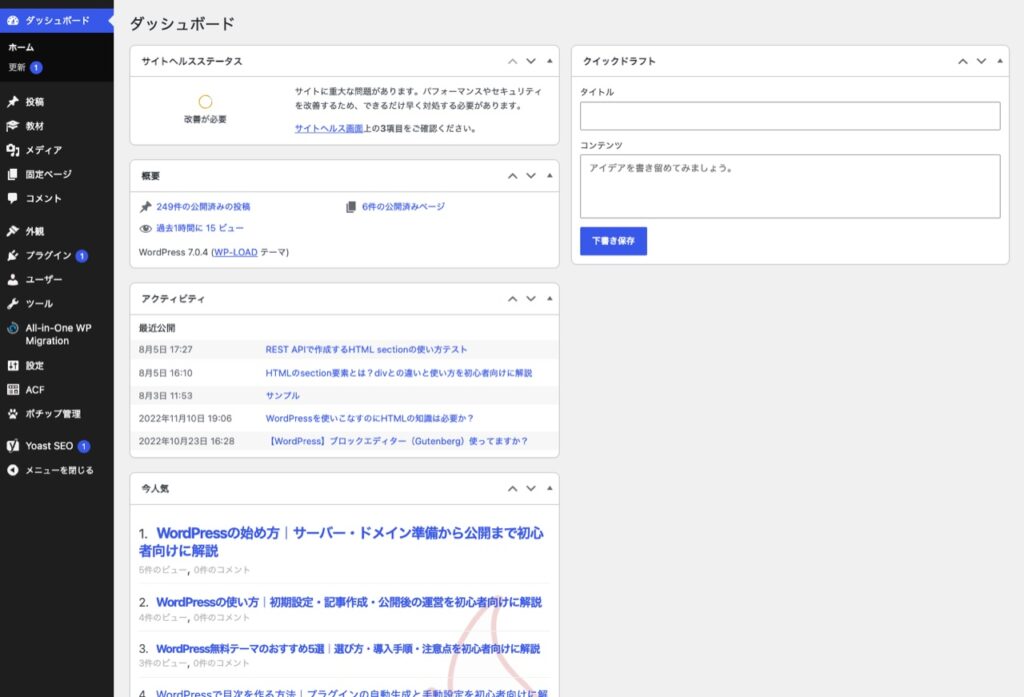Collapse the 今人気 panel
Viewport: 1024px width, 697px height.
point(549,488)
